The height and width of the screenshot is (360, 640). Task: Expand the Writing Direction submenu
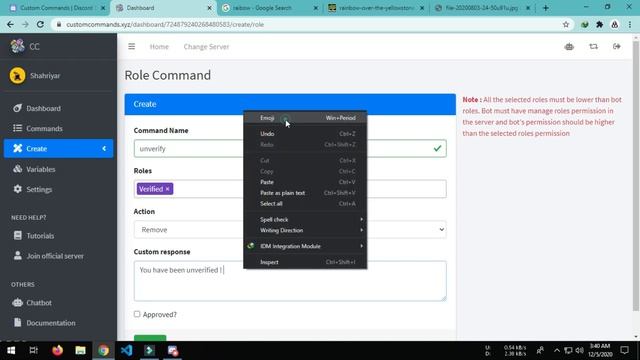click(x=305, y=230)
